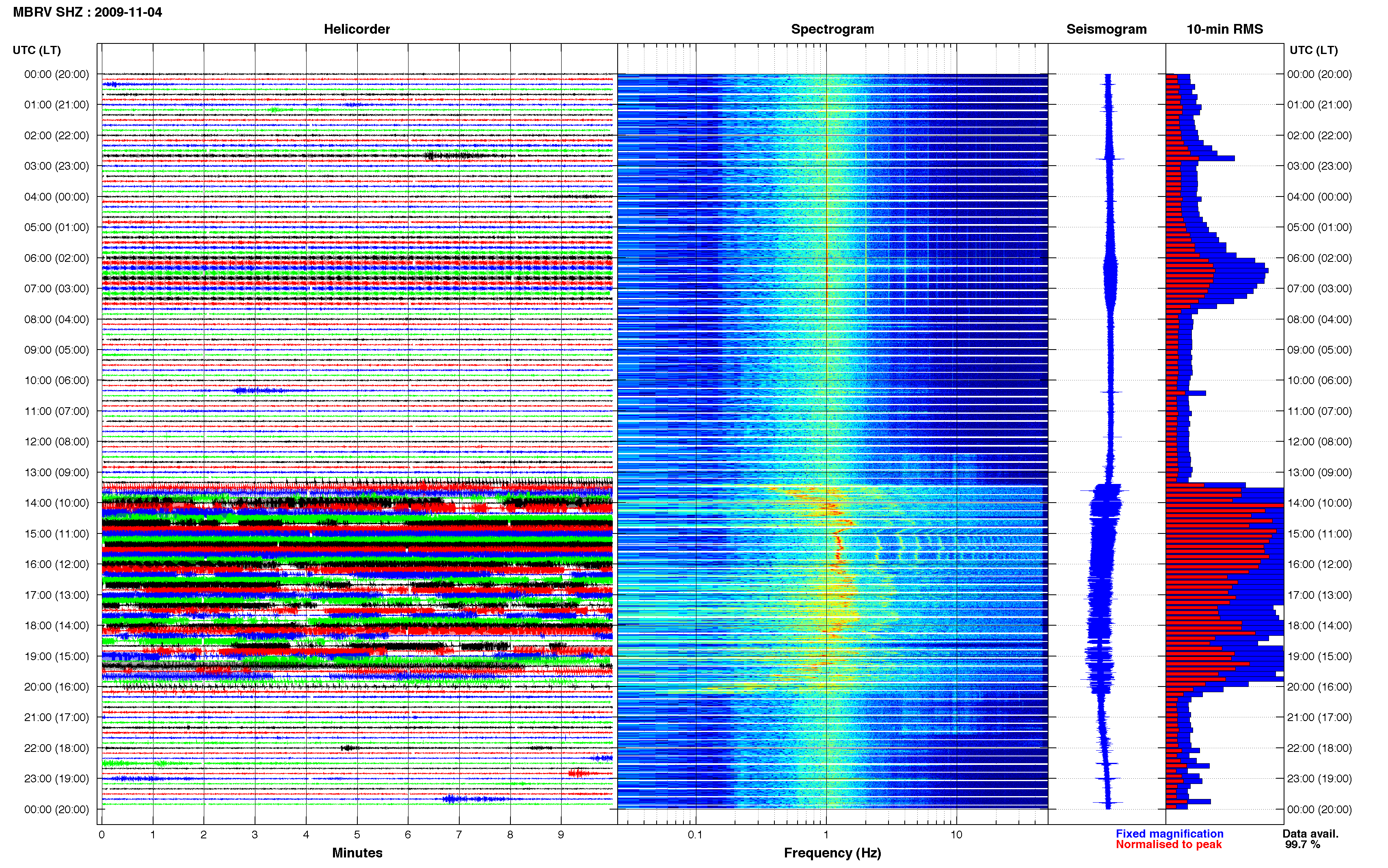Click '11:00 (07:00)' on the Helicorder time axis
1388x868 pixels.
coord(57,411)
